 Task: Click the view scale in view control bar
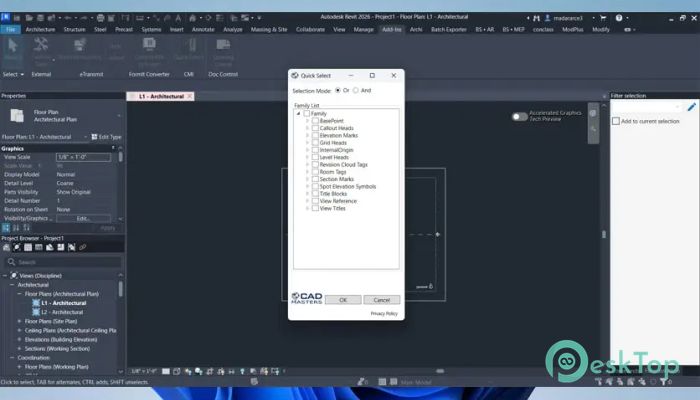[x=143, y=371]
